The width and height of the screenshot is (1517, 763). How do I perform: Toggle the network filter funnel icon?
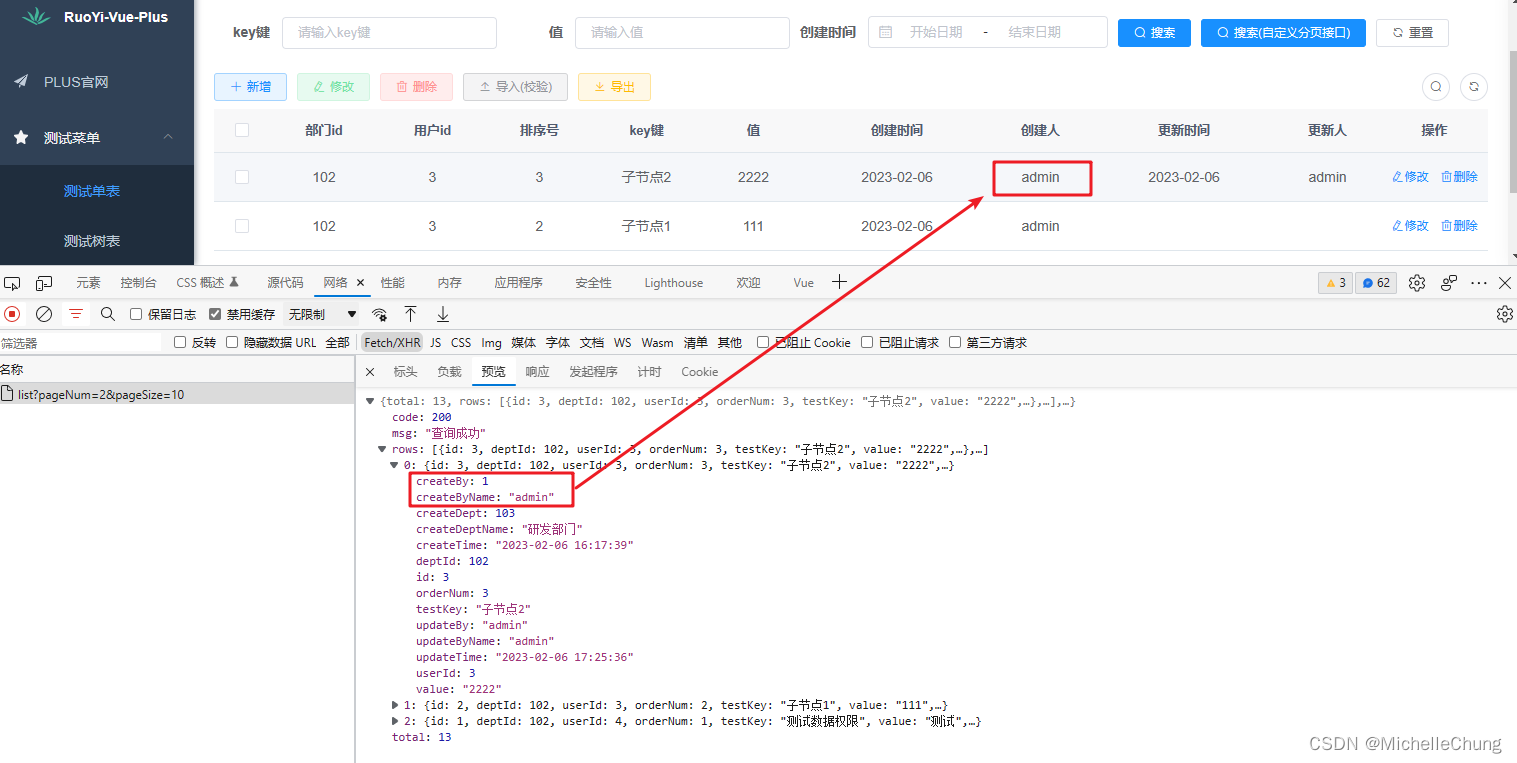[x=76, y=314]
